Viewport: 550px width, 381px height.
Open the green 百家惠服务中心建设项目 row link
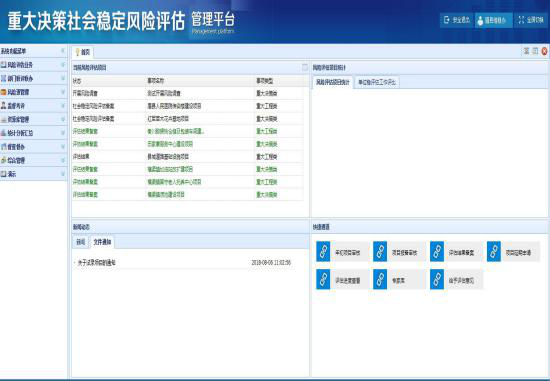pos(170,144)
